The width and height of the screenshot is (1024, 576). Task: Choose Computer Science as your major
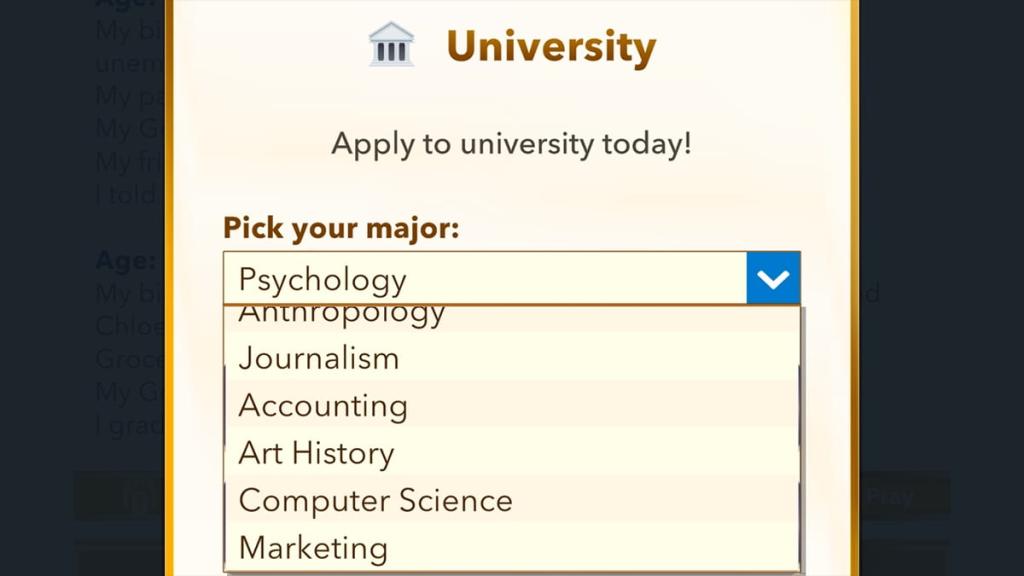375,500
